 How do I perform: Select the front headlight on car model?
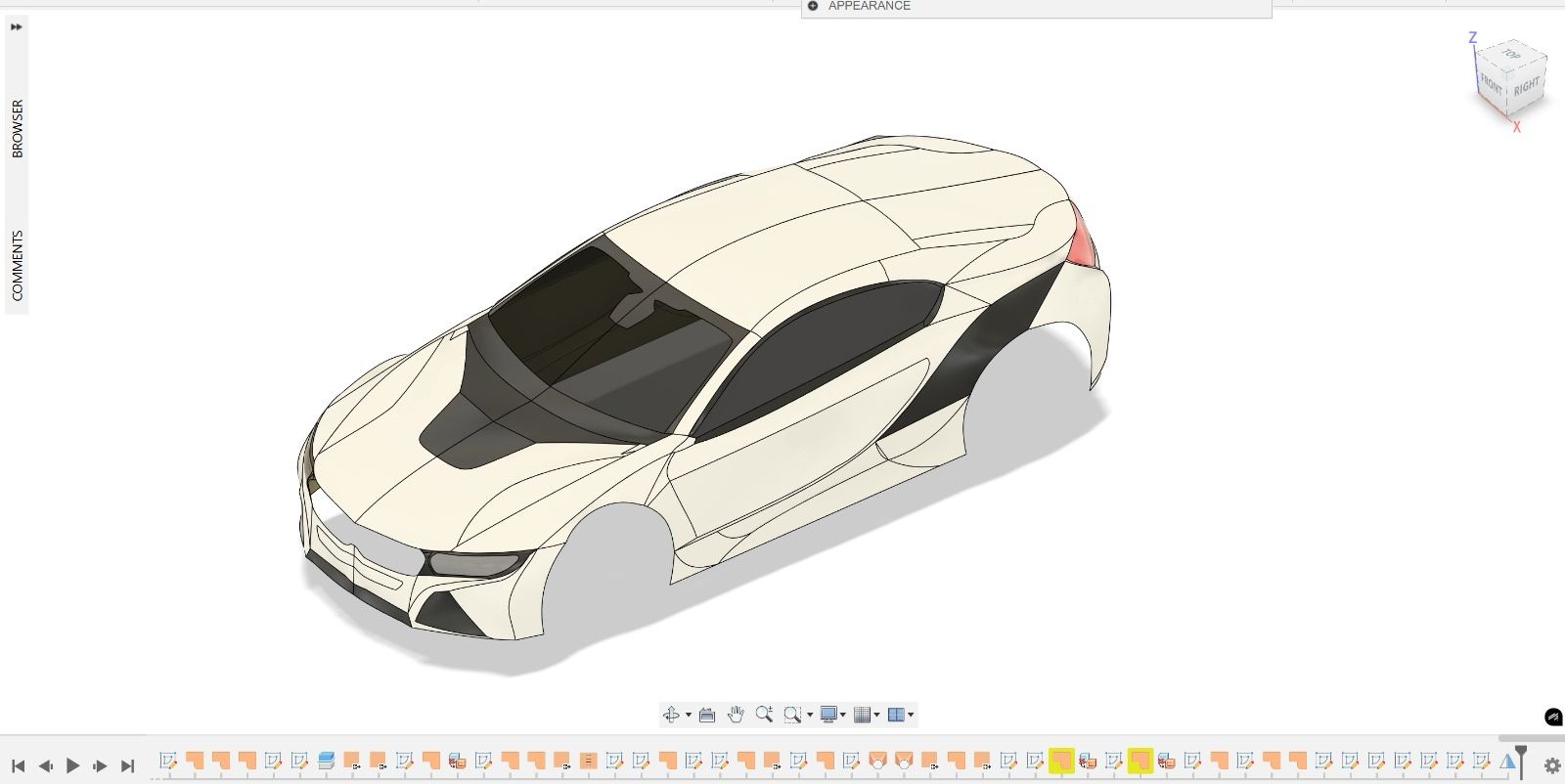[474, 565]
